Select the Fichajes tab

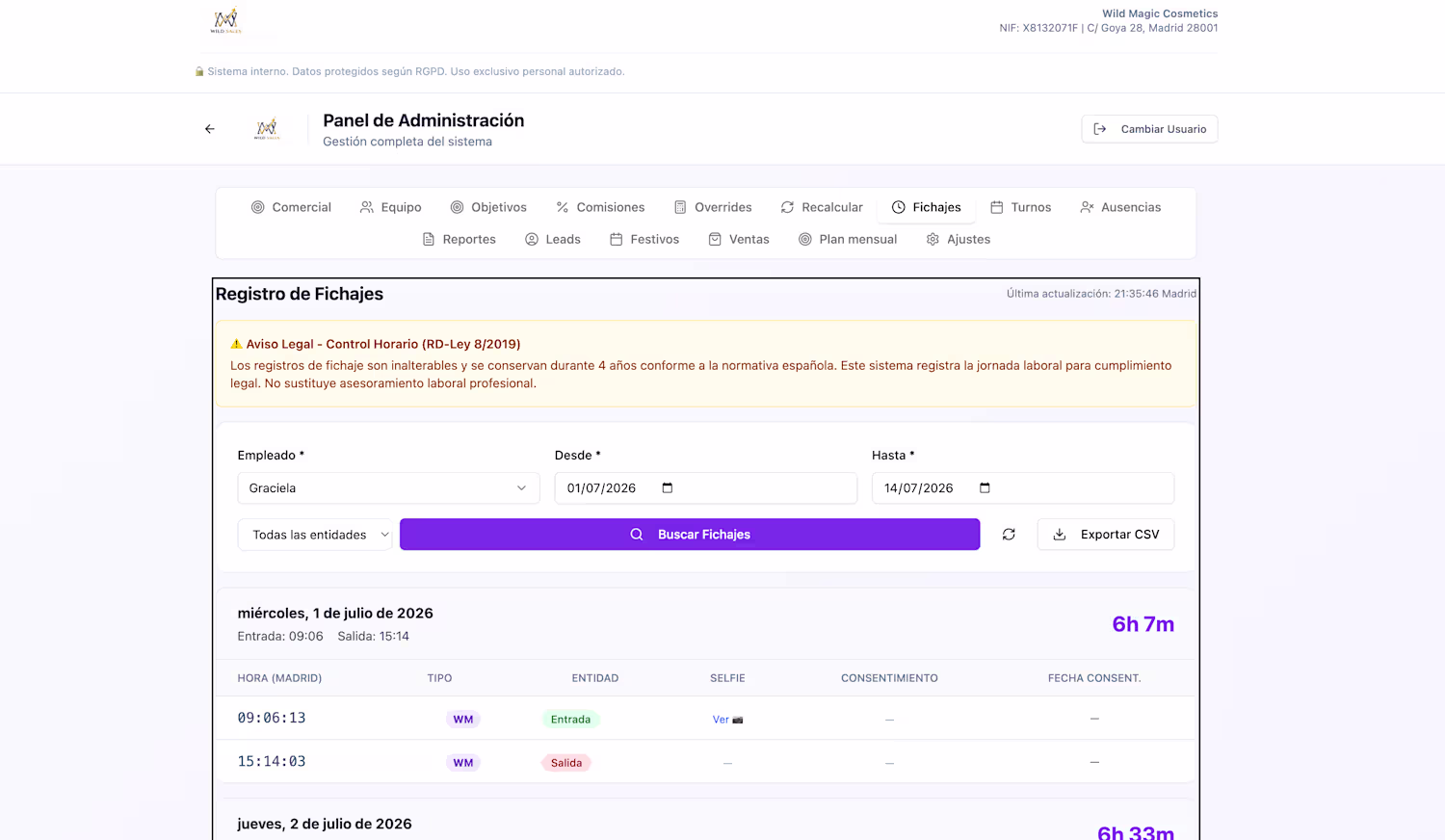(x=927, y=207)
